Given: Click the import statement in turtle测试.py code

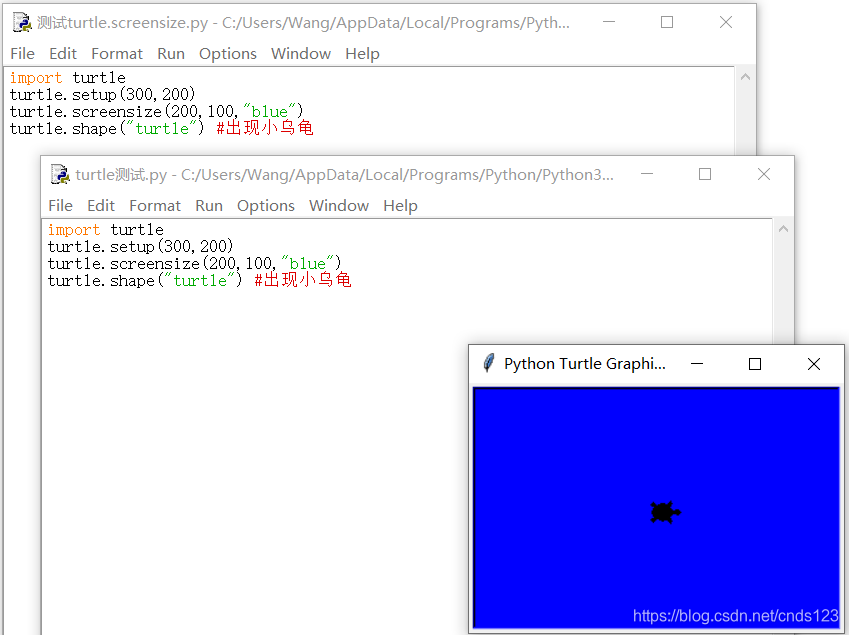Looking at the screenshot, I should click(74, 229).
